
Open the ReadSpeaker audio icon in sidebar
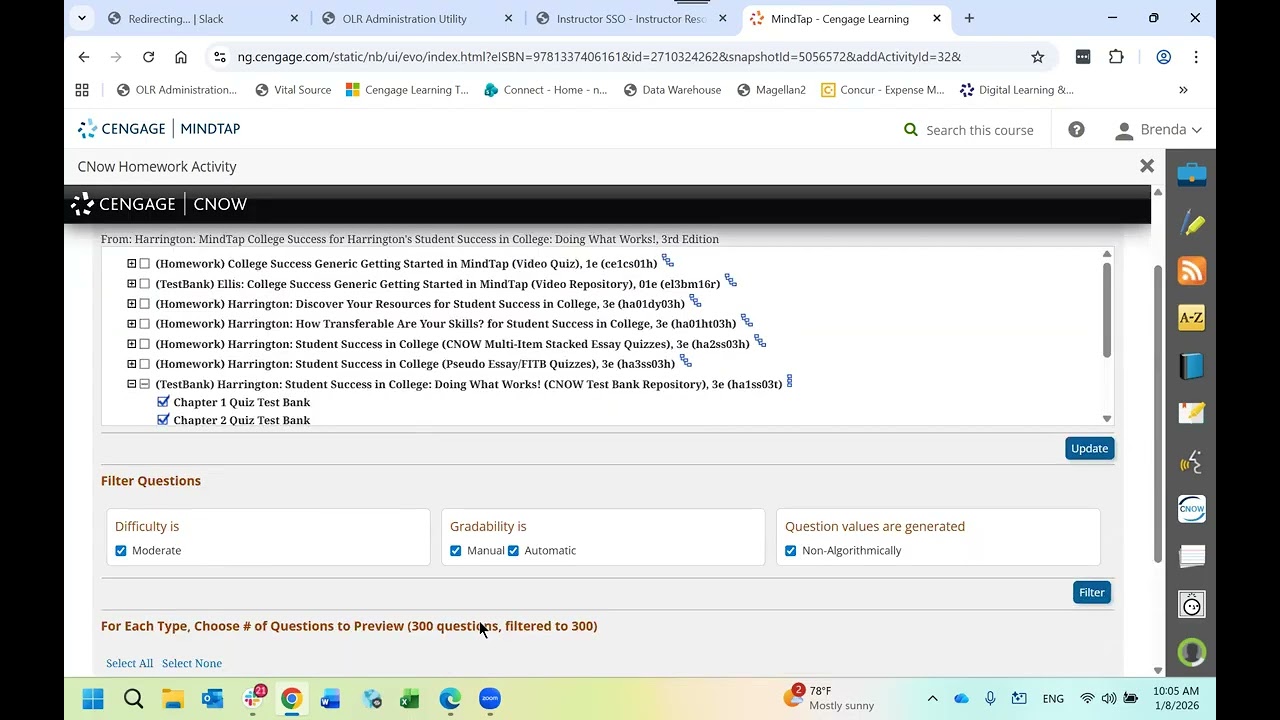click(1191, 462)
